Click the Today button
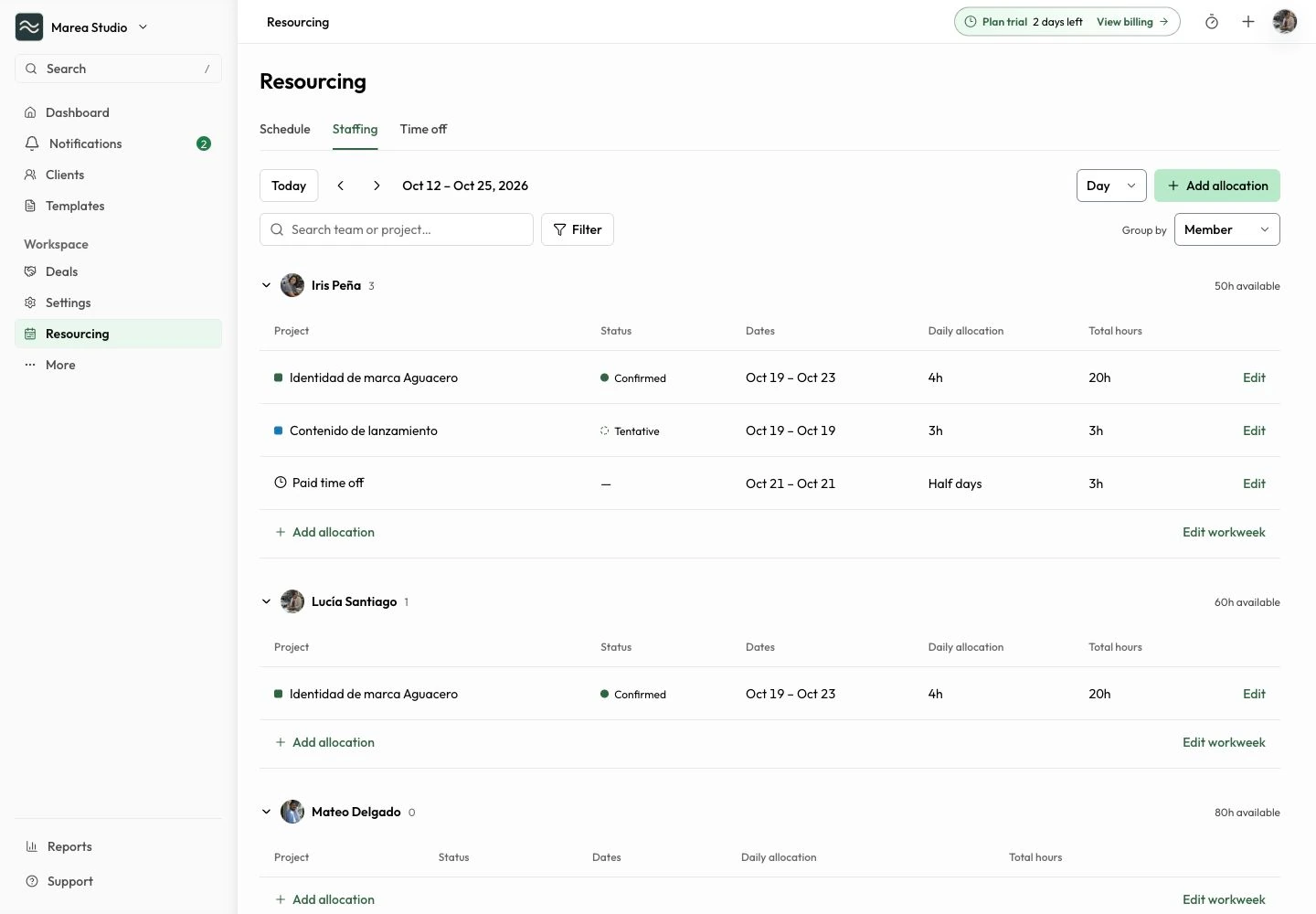 289,186
